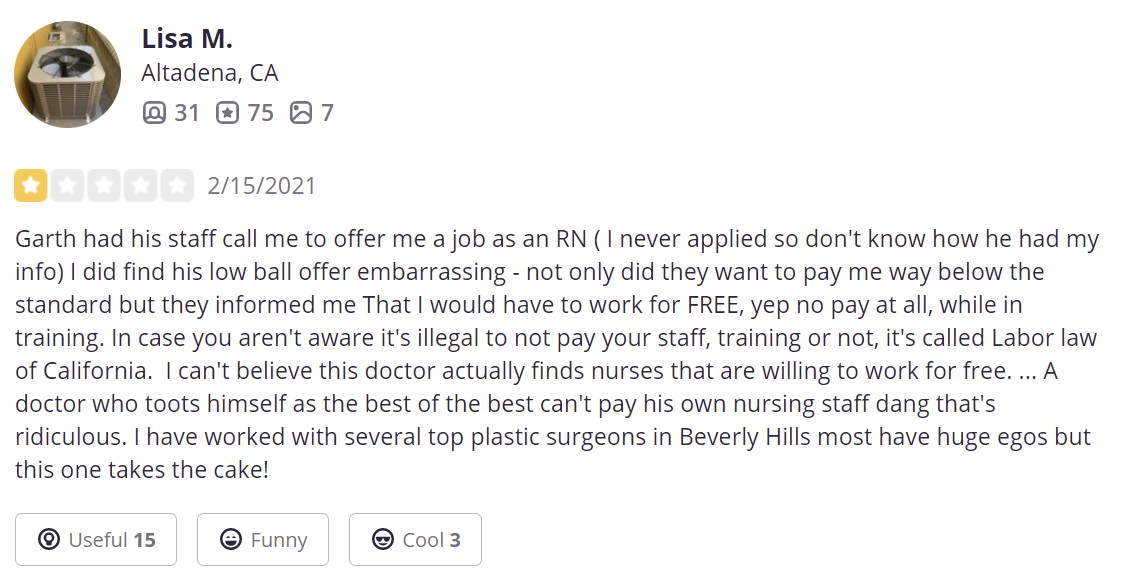This screenshot has height=582, width=1123.
Task: Mark the review as Cool
Action: tap(415, 539)
